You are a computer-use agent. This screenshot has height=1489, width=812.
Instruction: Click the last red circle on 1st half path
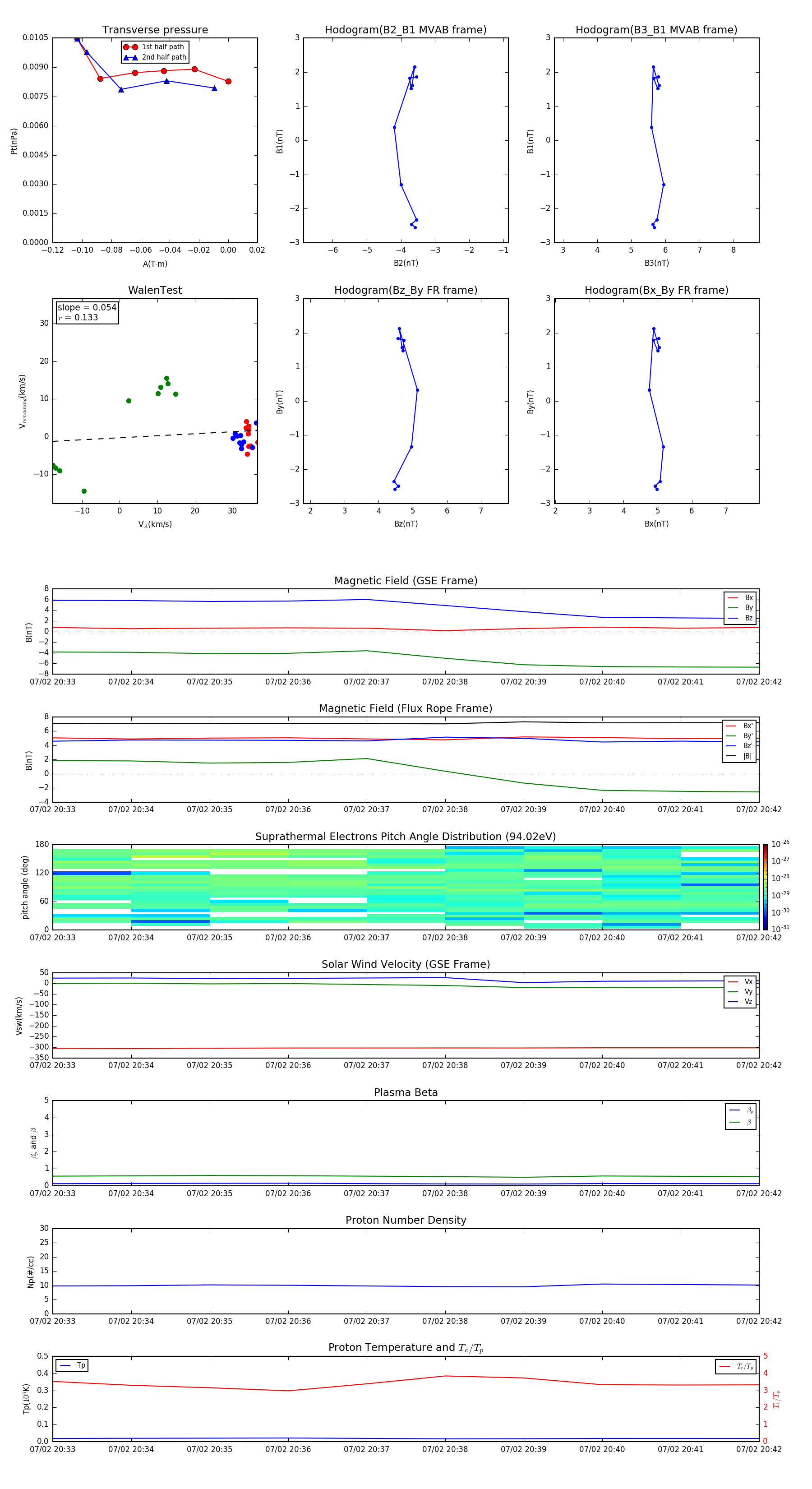pyautogui.click(x=228, y=82)
